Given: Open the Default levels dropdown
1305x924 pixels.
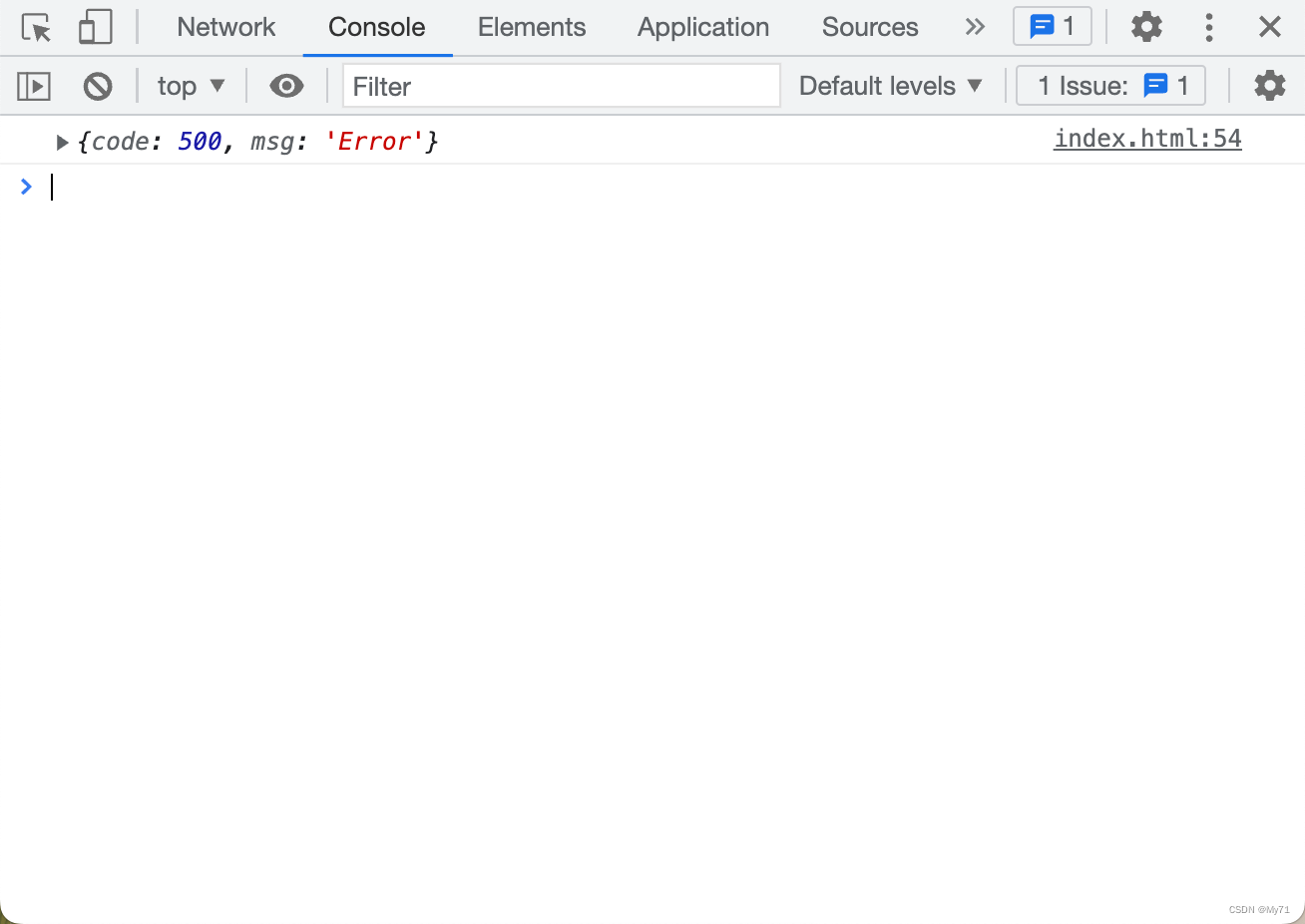Looking at the screenshot, I should coord(890,87).
